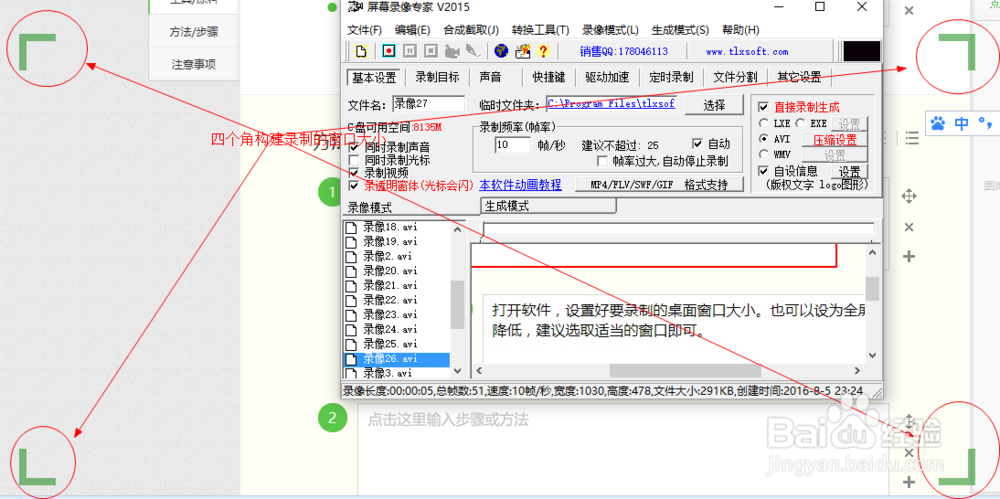
Task: Click the bottom-left green recording corner marker
Action: (x=37, y=466)
